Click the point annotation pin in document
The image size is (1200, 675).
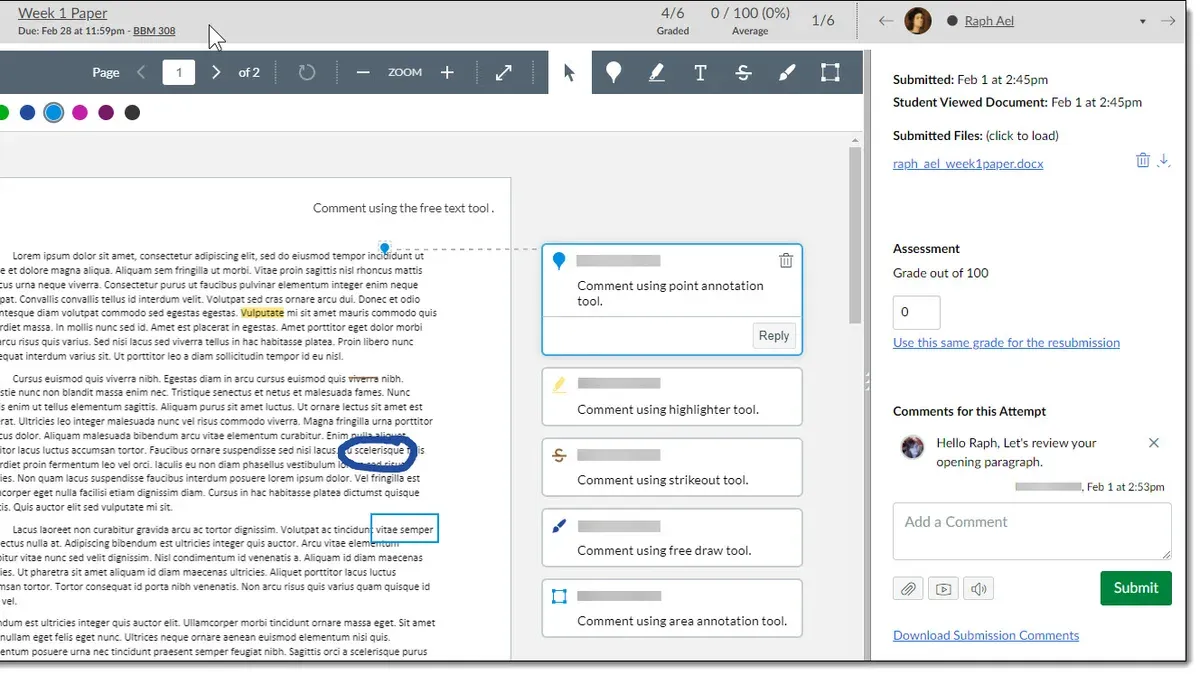(385, 248)
